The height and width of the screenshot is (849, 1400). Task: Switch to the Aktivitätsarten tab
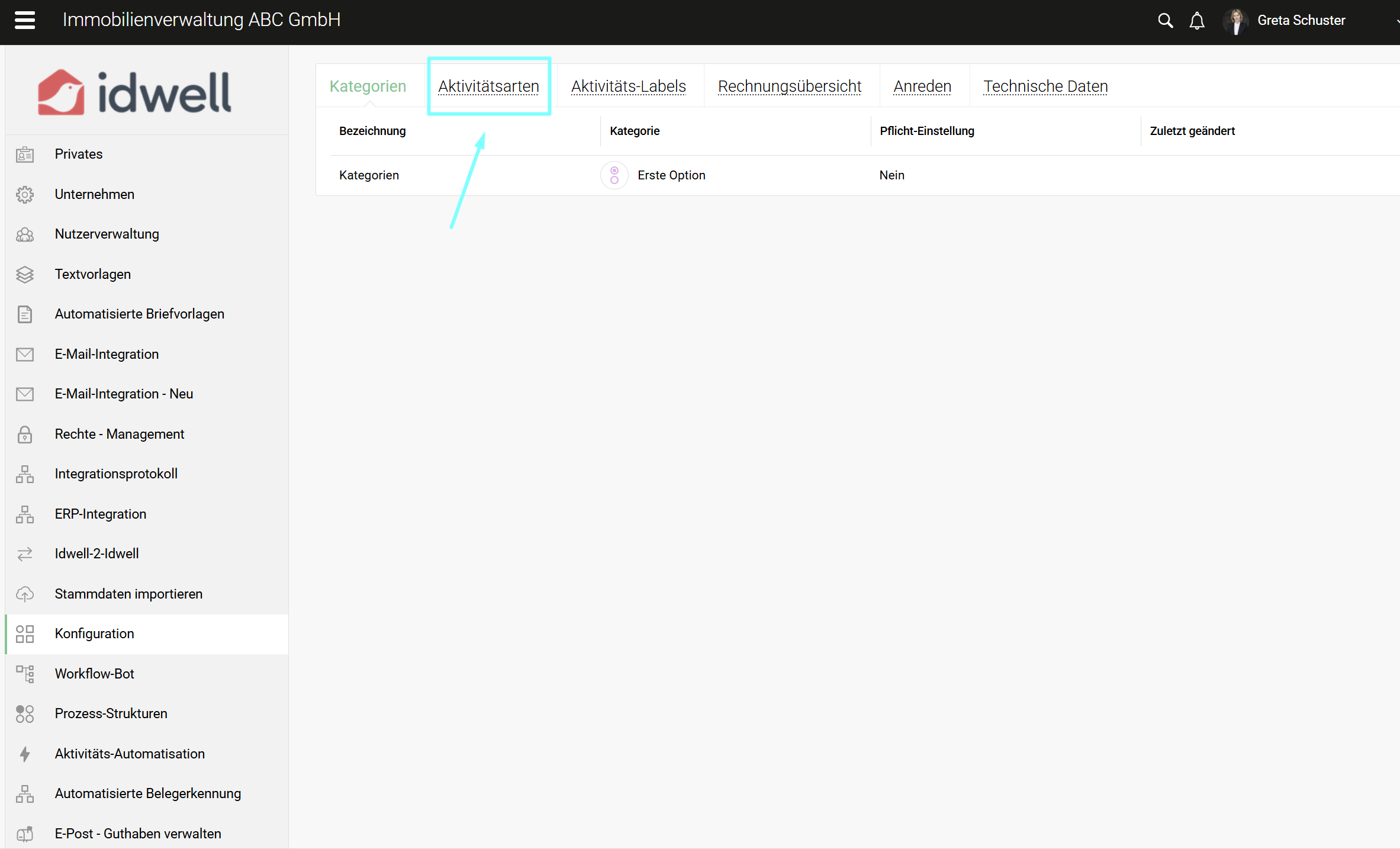click(x=488, y=86)
